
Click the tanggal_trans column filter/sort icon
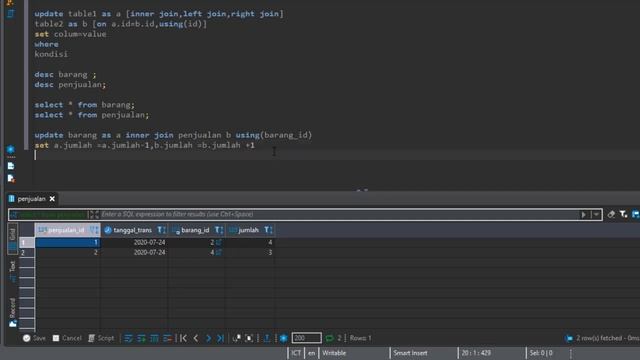(162, 230)
